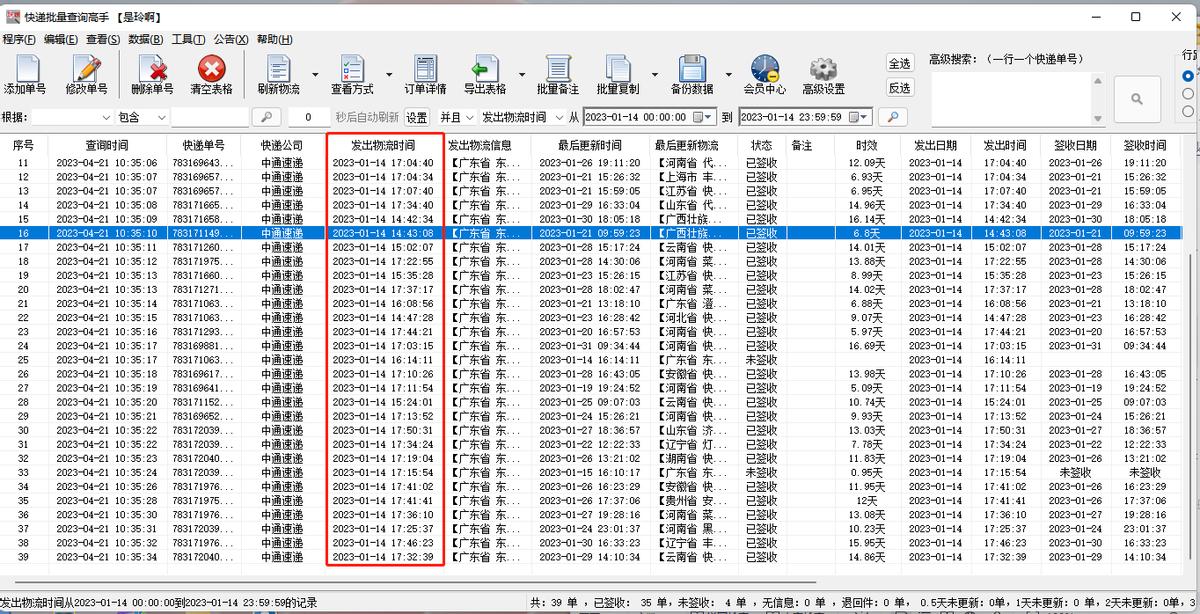The image size is (1200, 614).
Task: Invert selection using 反选 button
Action: point(898,88)
